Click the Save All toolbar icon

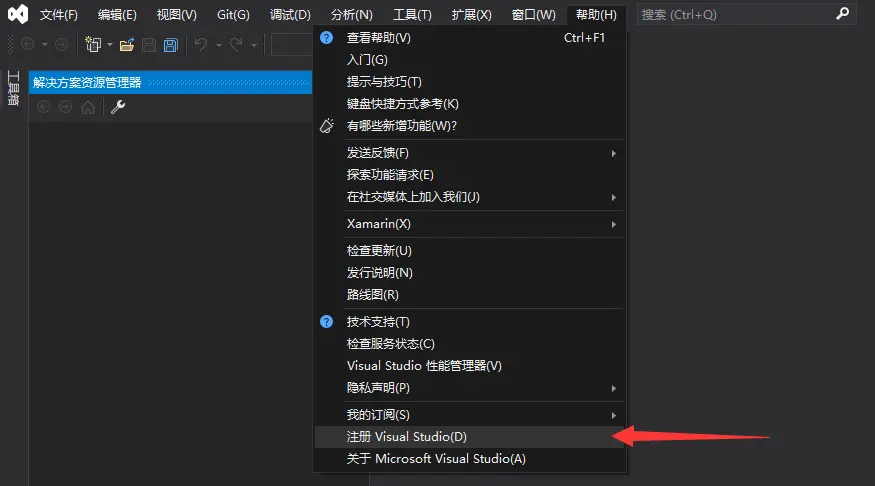(x=170, y=45)
